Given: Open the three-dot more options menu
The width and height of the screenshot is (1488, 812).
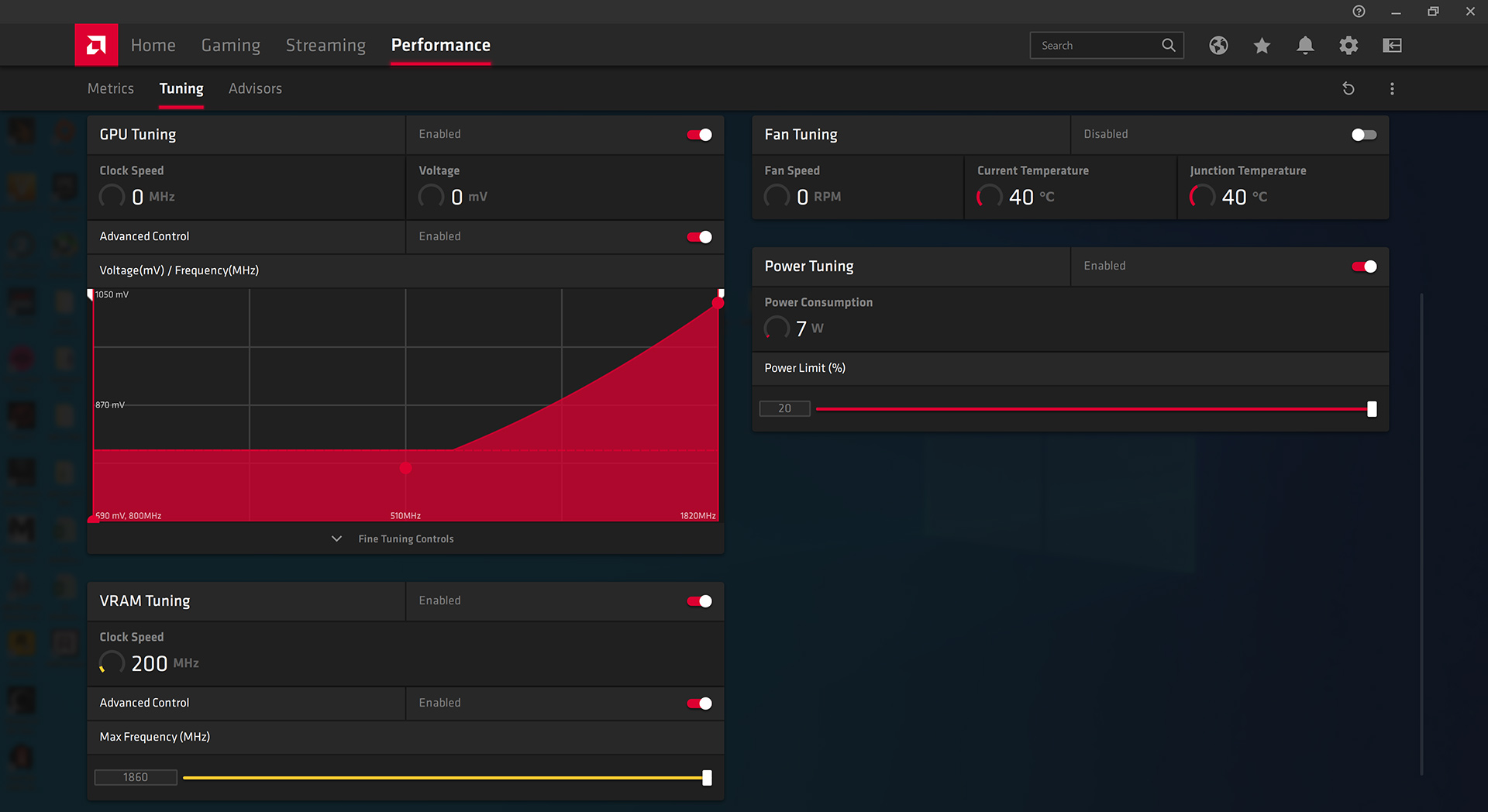Looking at the screenshot, I should (1392, 88).
